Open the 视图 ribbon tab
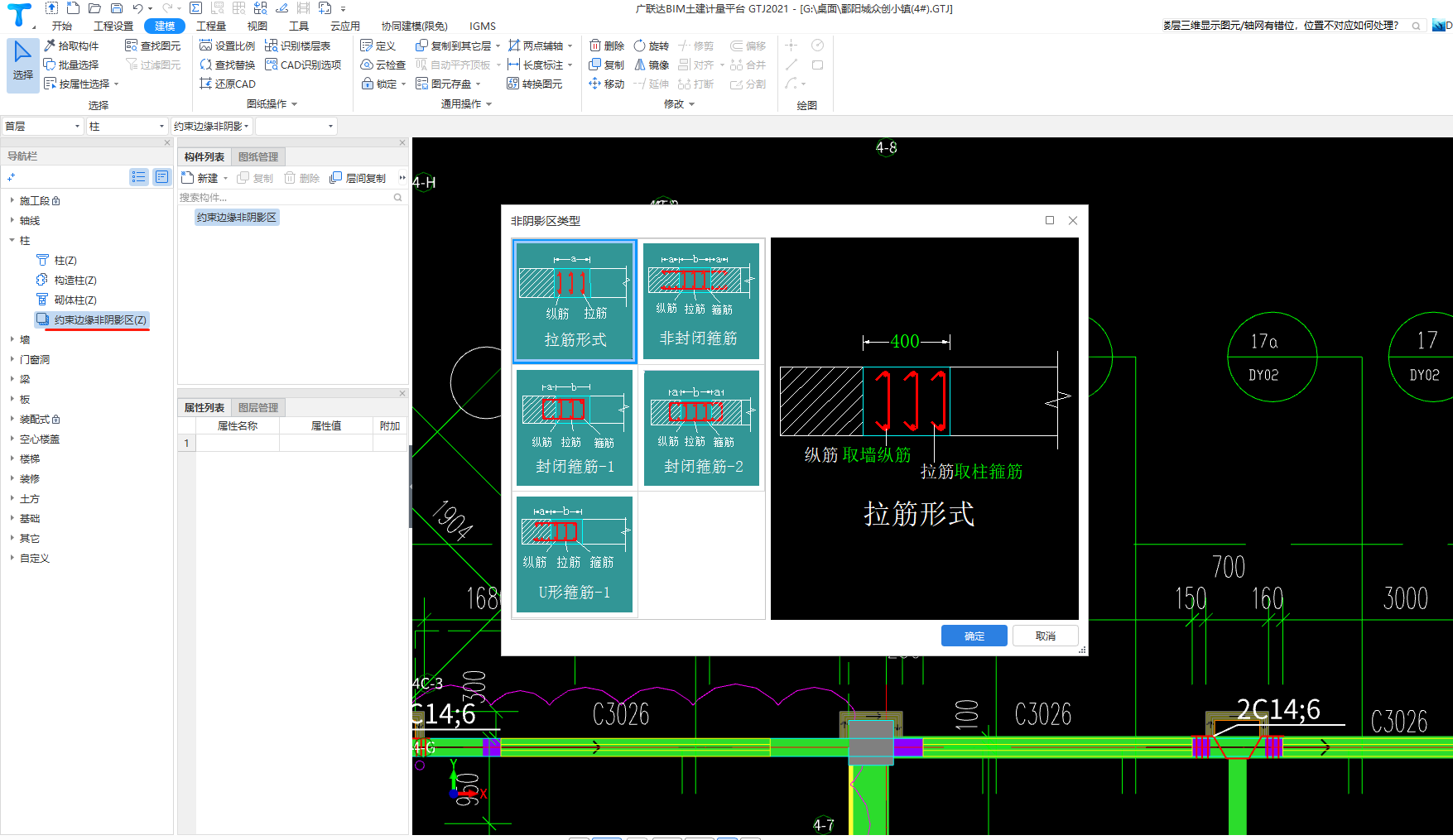Screen dimensions: 1453x840 (257, 26)
